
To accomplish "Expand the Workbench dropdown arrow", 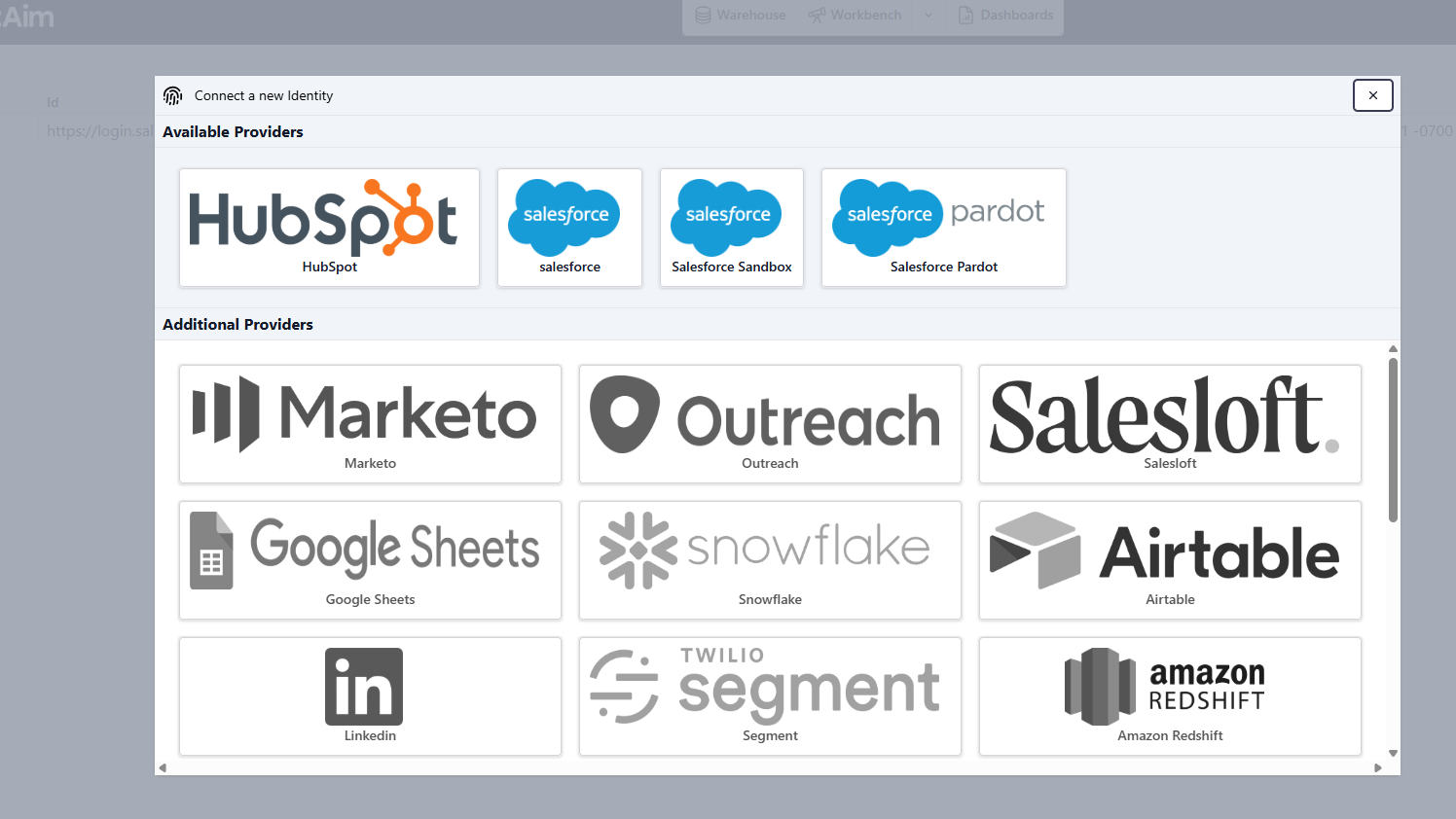I will (928, 16).
